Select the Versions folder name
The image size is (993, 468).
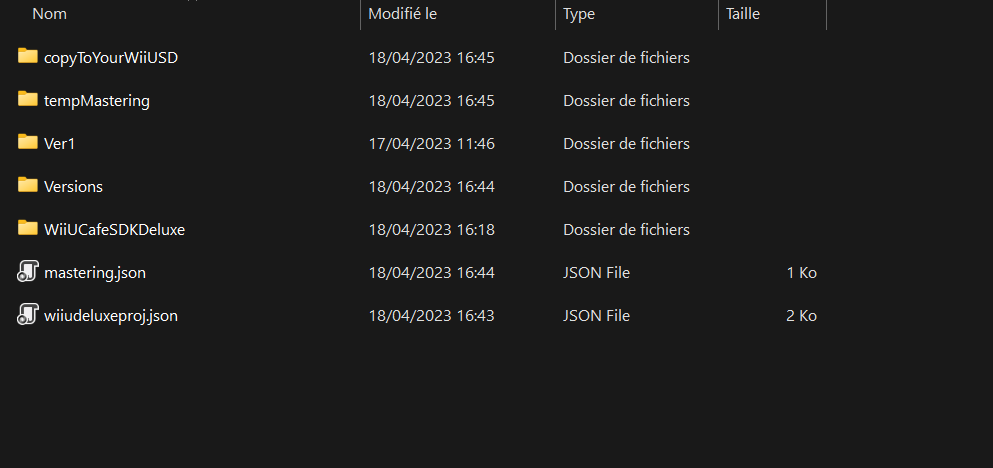tap(73, 187)
